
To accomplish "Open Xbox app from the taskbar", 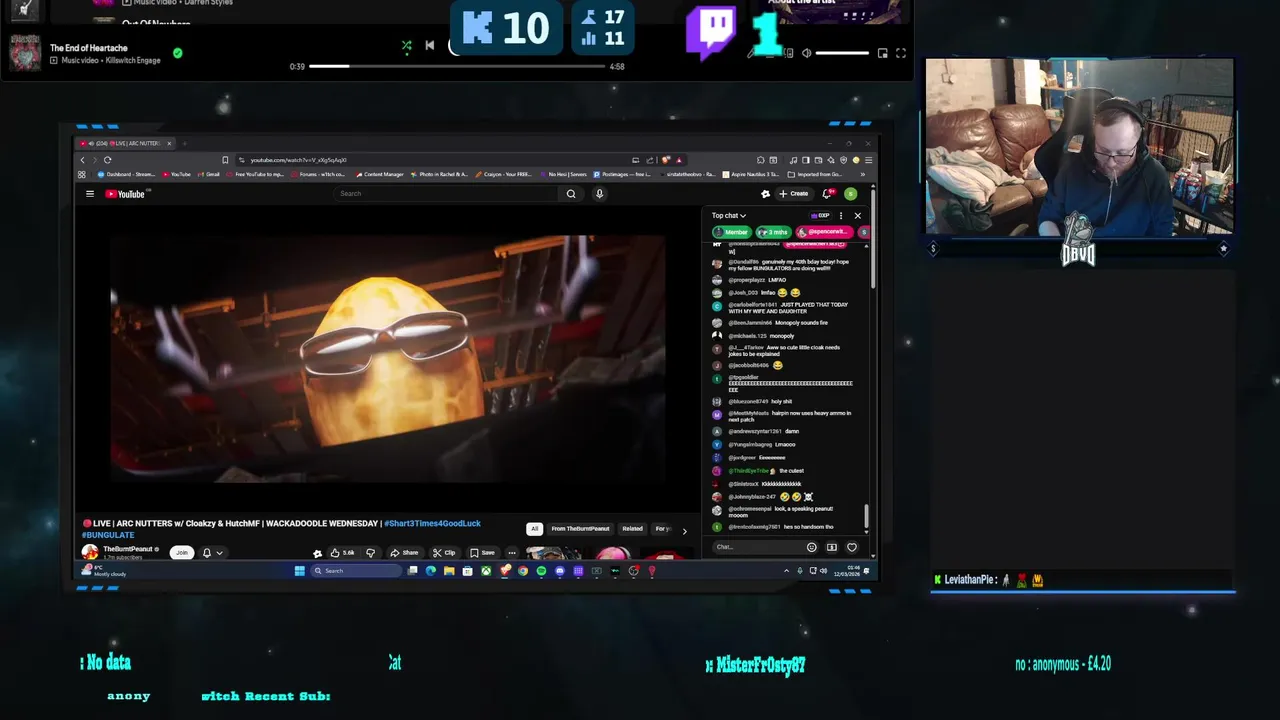I will pos(485,571).
